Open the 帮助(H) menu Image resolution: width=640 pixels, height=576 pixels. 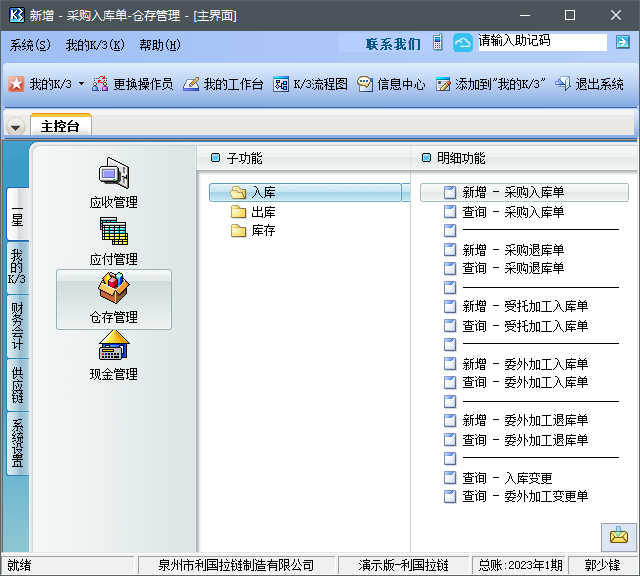[x=160, y=45]
